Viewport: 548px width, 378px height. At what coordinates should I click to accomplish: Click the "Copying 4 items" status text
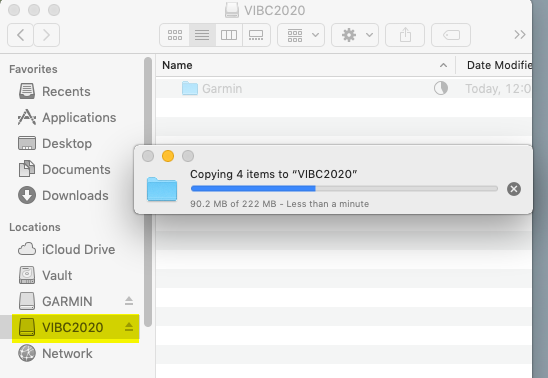[274, 174]
